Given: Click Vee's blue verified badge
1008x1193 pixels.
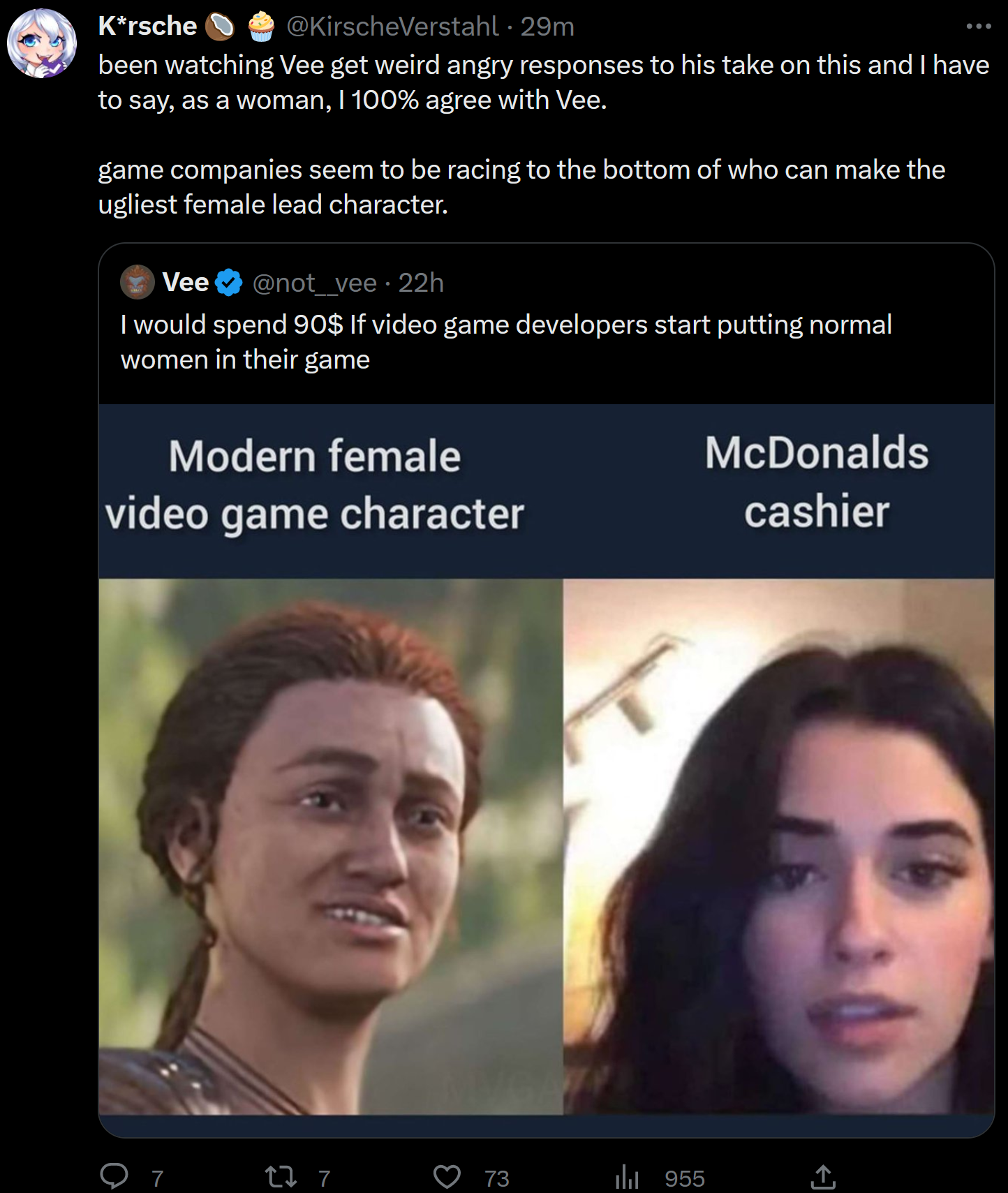Looking at the screenshot, I should [228, 283].
